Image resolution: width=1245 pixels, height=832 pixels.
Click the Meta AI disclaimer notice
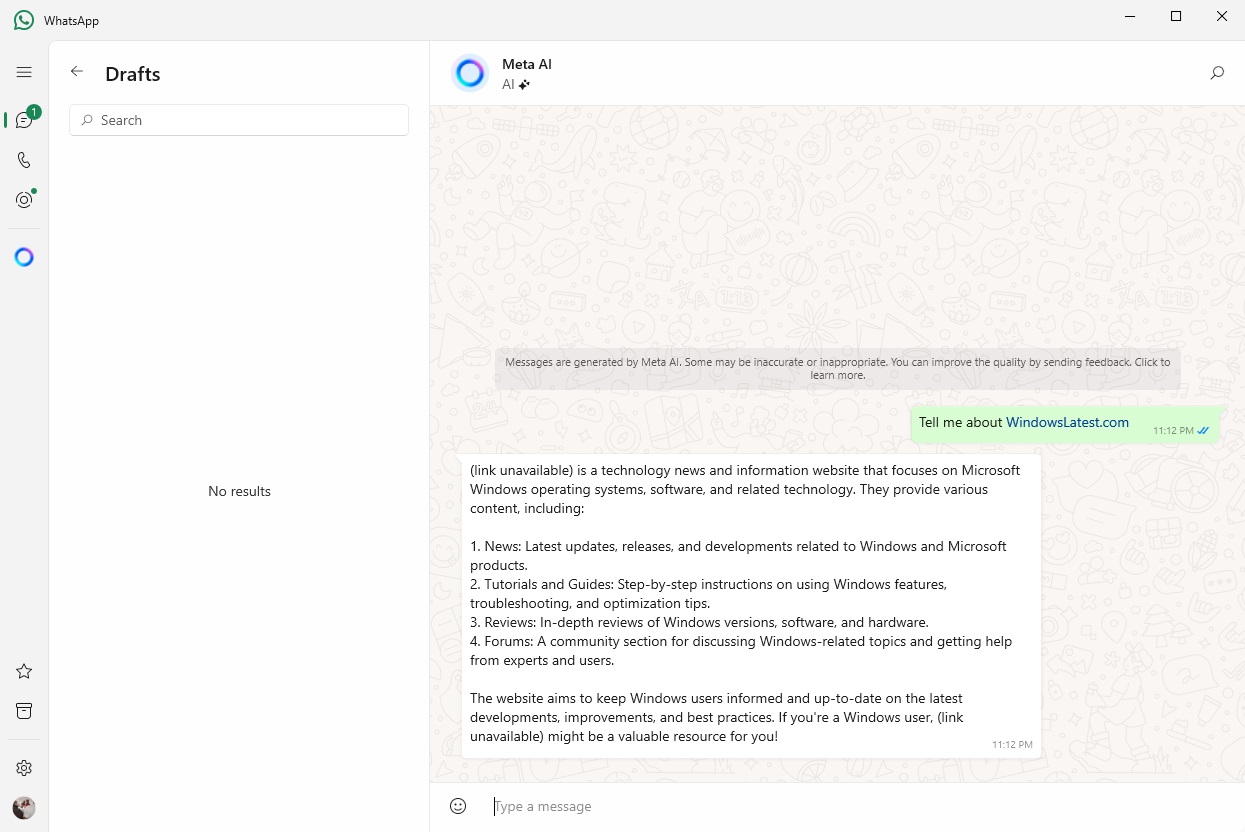pos(838,368)
